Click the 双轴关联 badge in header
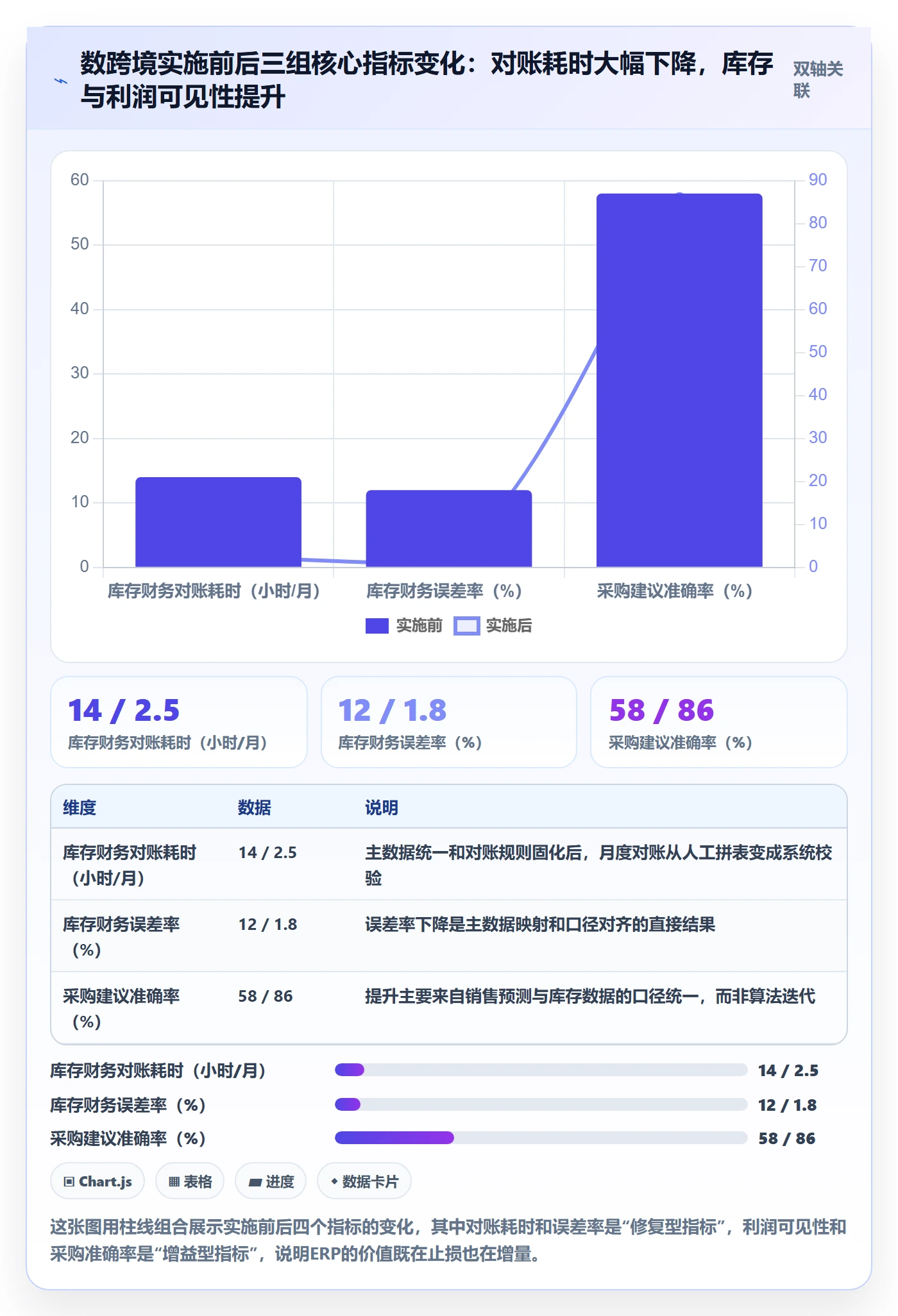This screenshot has width=898, height=1316. pyautogui.click(x=818, y=80)
